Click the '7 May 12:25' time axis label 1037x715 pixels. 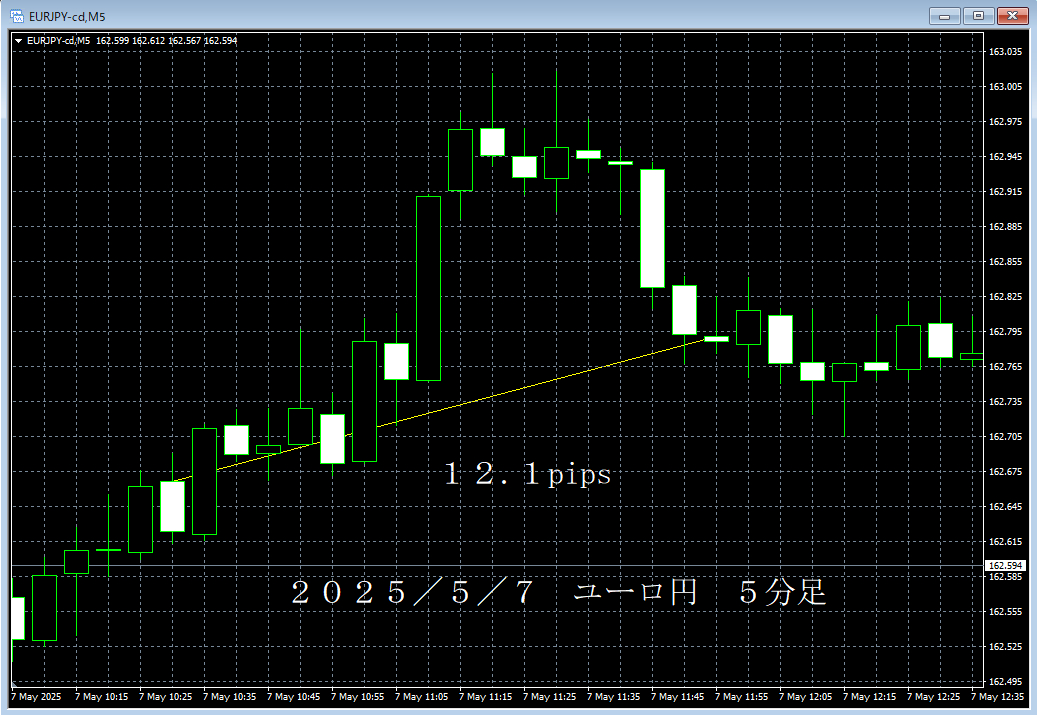pyautogui.click(x=934, y=696)
